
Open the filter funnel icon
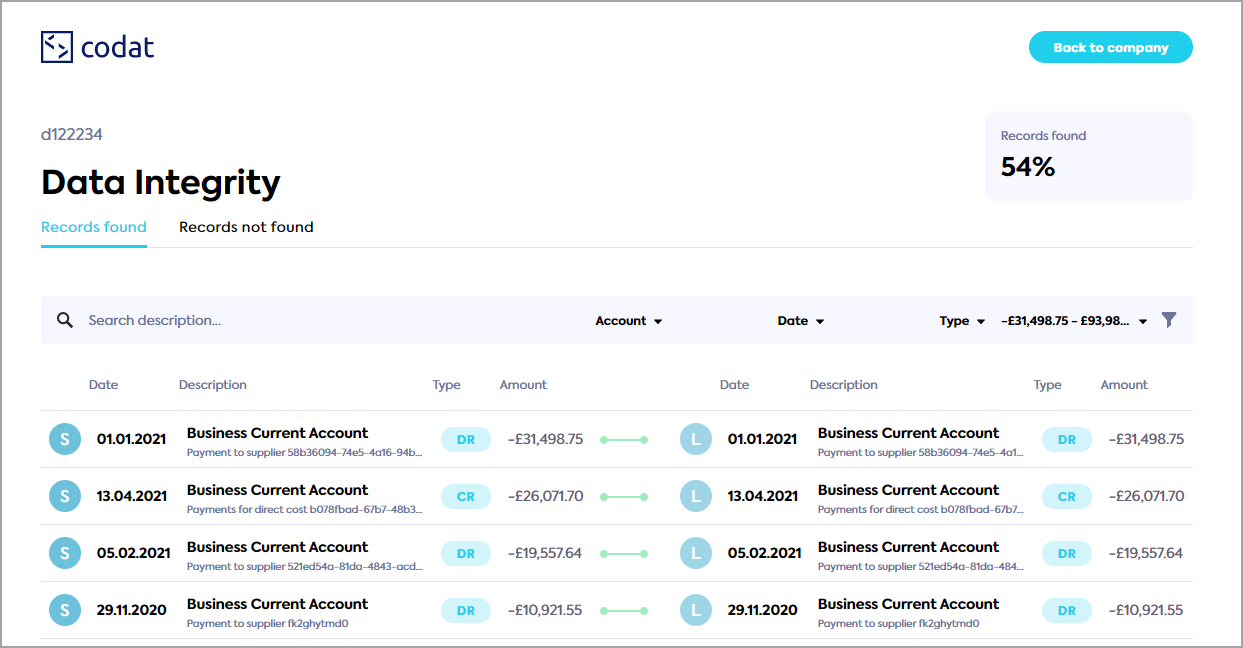(x=1169, y=320)
